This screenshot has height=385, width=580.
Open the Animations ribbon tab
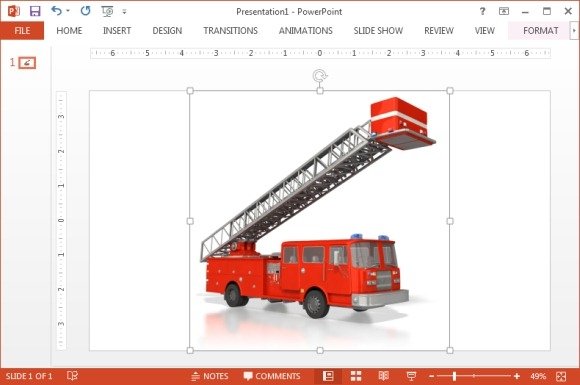306,31
